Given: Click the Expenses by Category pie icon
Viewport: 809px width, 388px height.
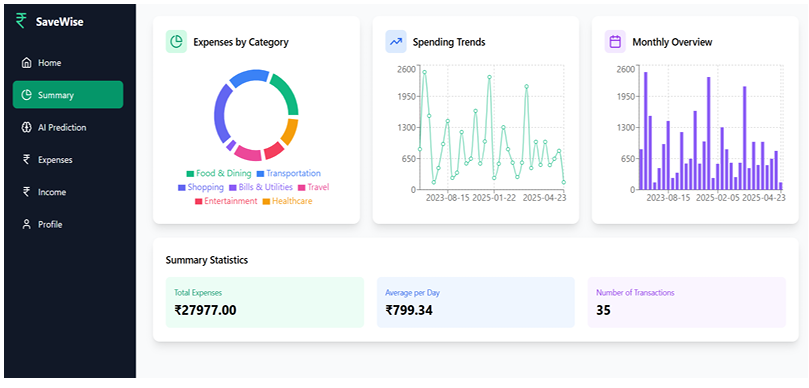Looking at the screenshot, I should tap(176, 42).
